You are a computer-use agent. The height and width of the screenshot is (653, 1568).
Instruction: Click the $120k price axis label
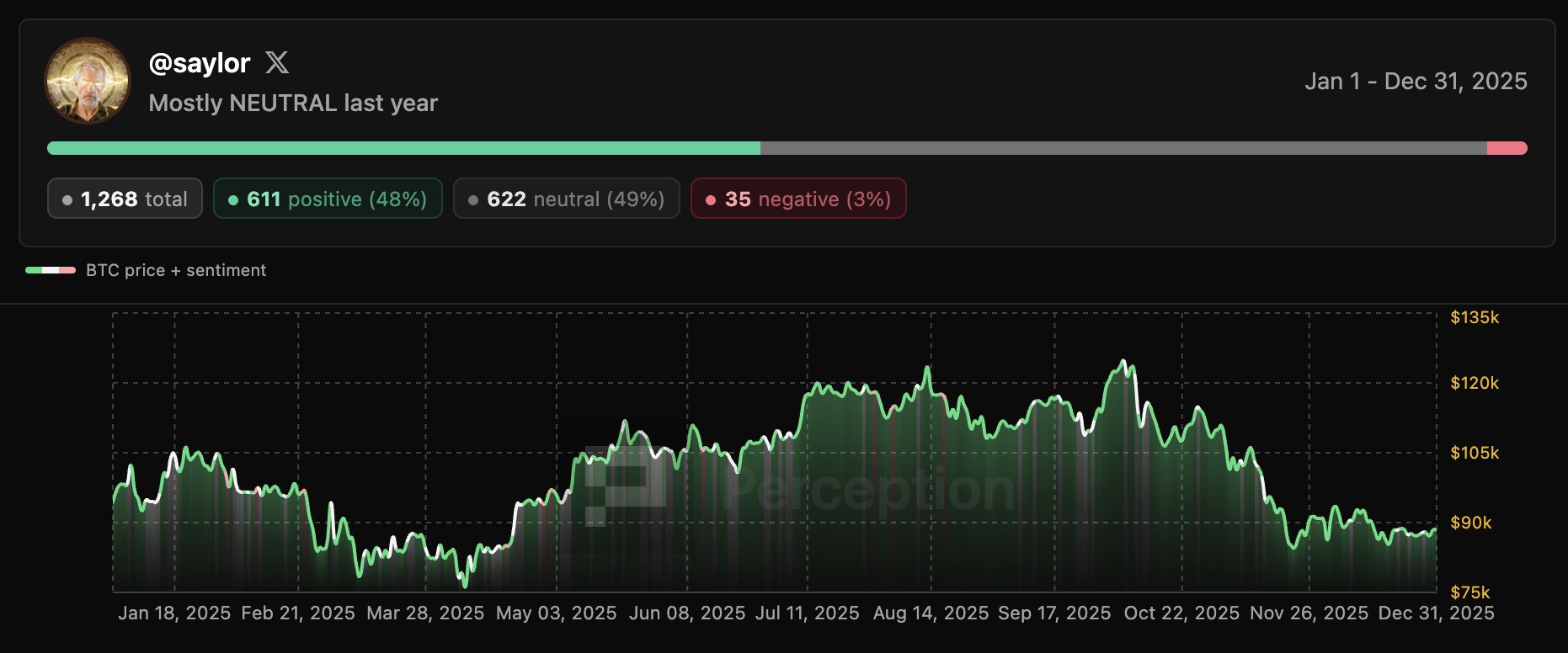pos(1475,383)
